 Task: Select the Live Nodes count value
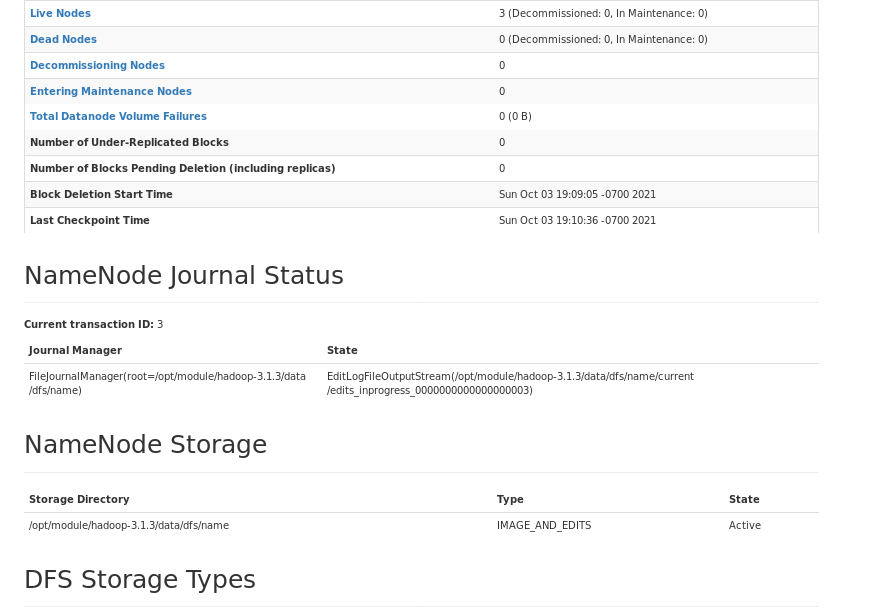(603, 13)
